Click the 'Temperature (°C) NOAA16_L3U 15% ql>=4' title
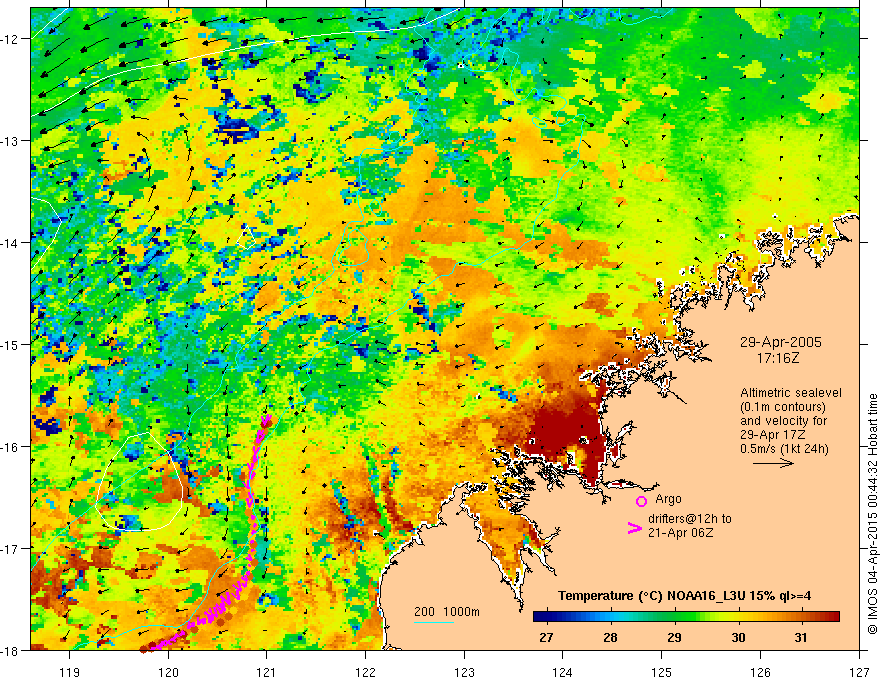Image resolution: width=880 pixels, height=680 pixels. [x=684, y=596]
